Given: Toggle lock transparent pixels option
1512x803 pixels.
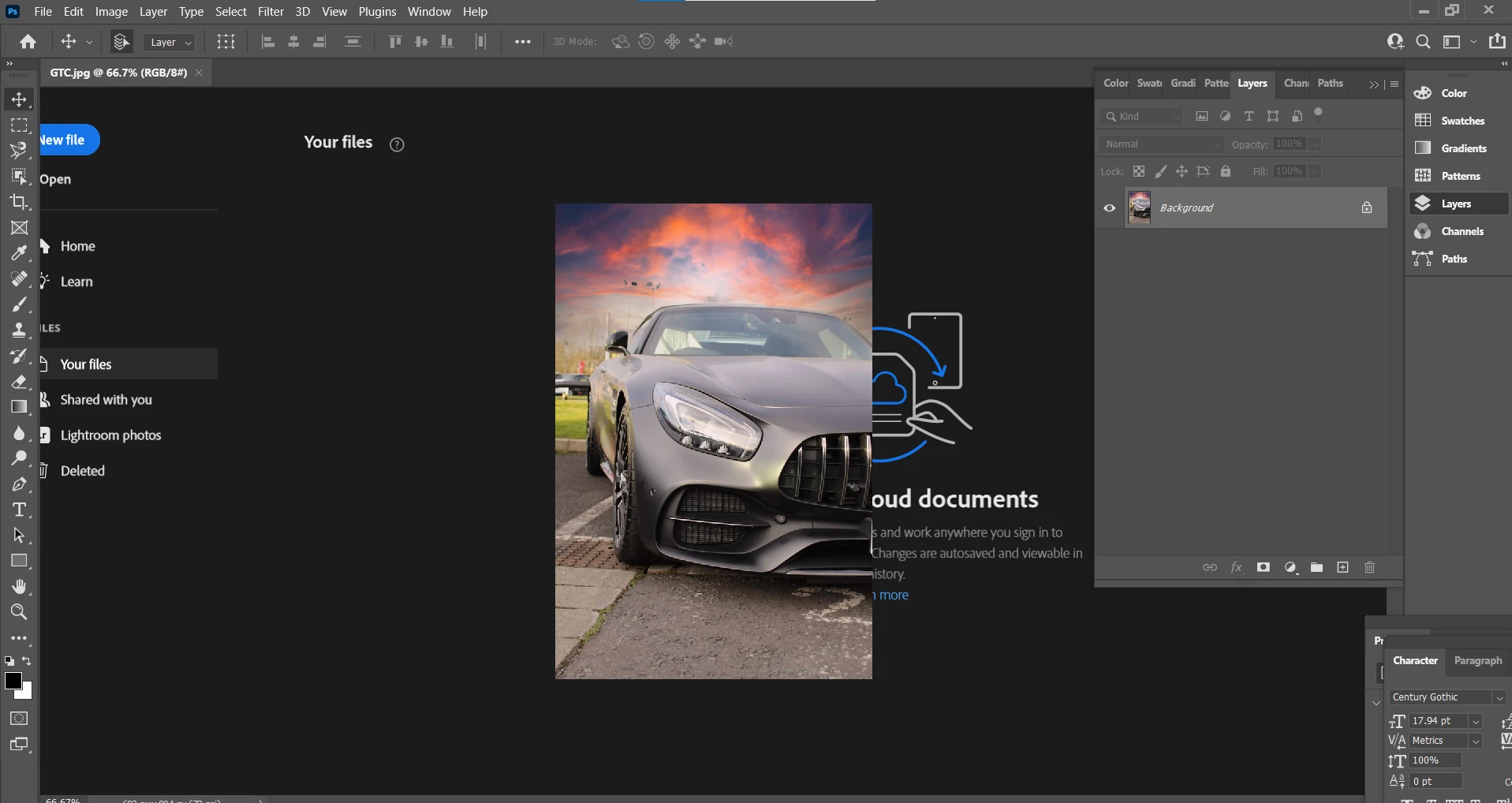Looking at the screenshot, I should pyautogui.click(x=1138, y=171).
